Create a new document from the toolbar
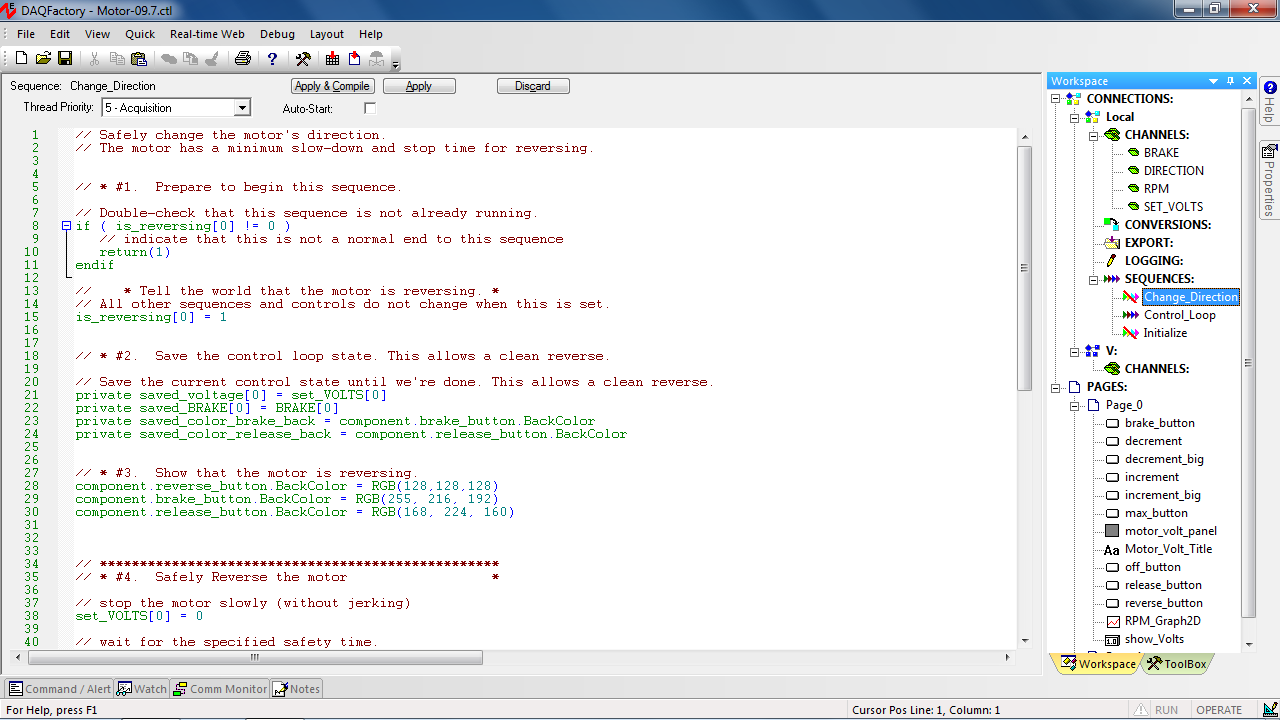Viewport: 1280px width, 720px height. pyautogui.click(x=21, y=59)
